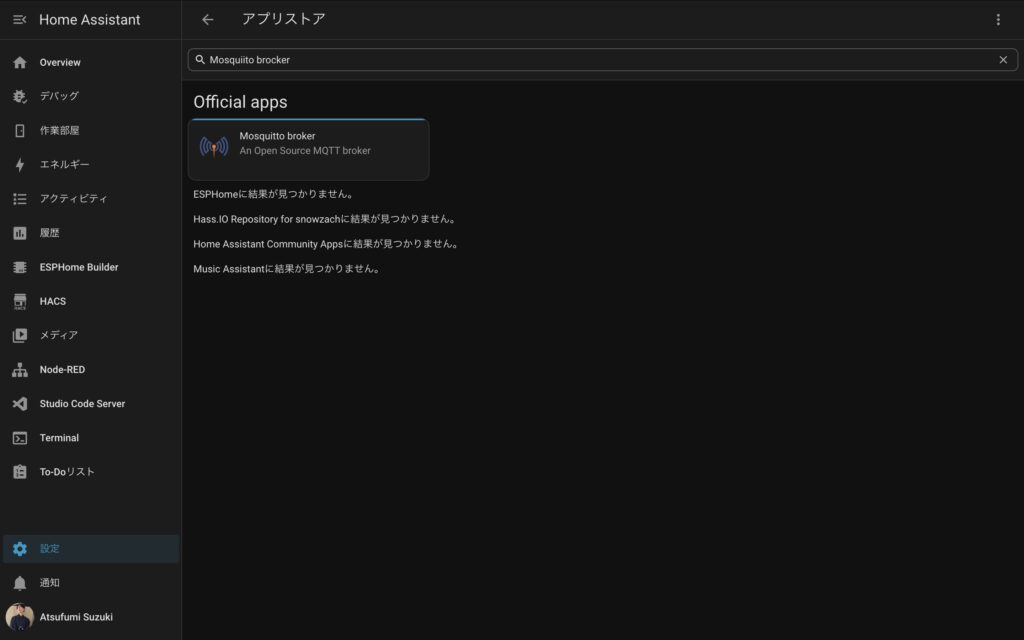Open the Atsufumi Suzuki user profile

pos(76,617)
